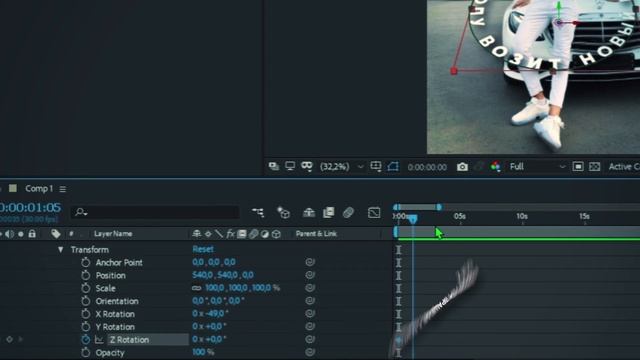Click the Scale expression pick whip

(x=310, y=288)
